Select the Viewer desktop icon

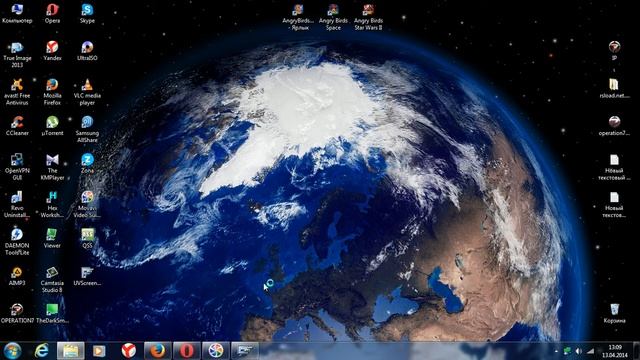(x=52, y=238)
